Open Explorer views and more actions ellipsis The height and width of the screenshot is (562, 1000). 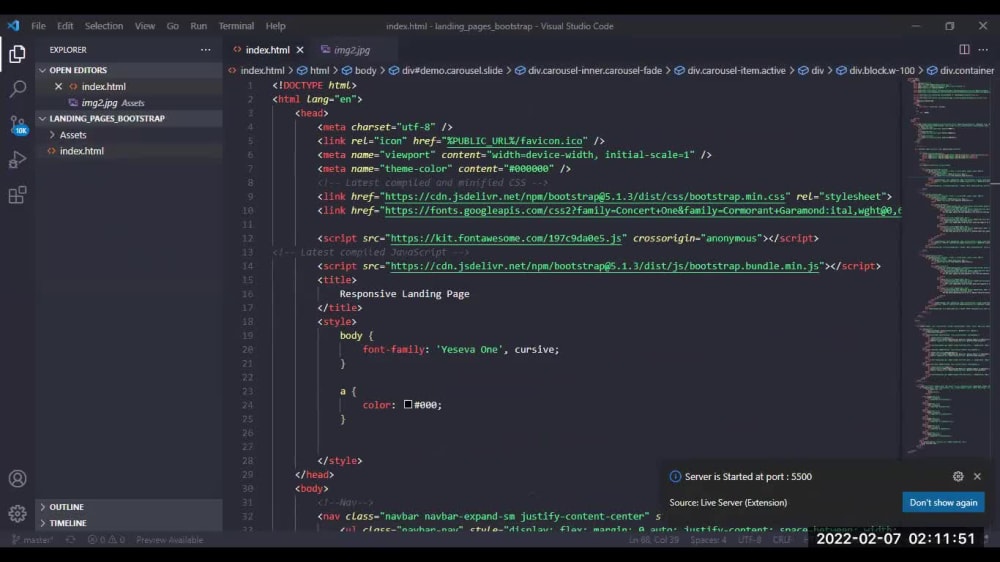205,50
